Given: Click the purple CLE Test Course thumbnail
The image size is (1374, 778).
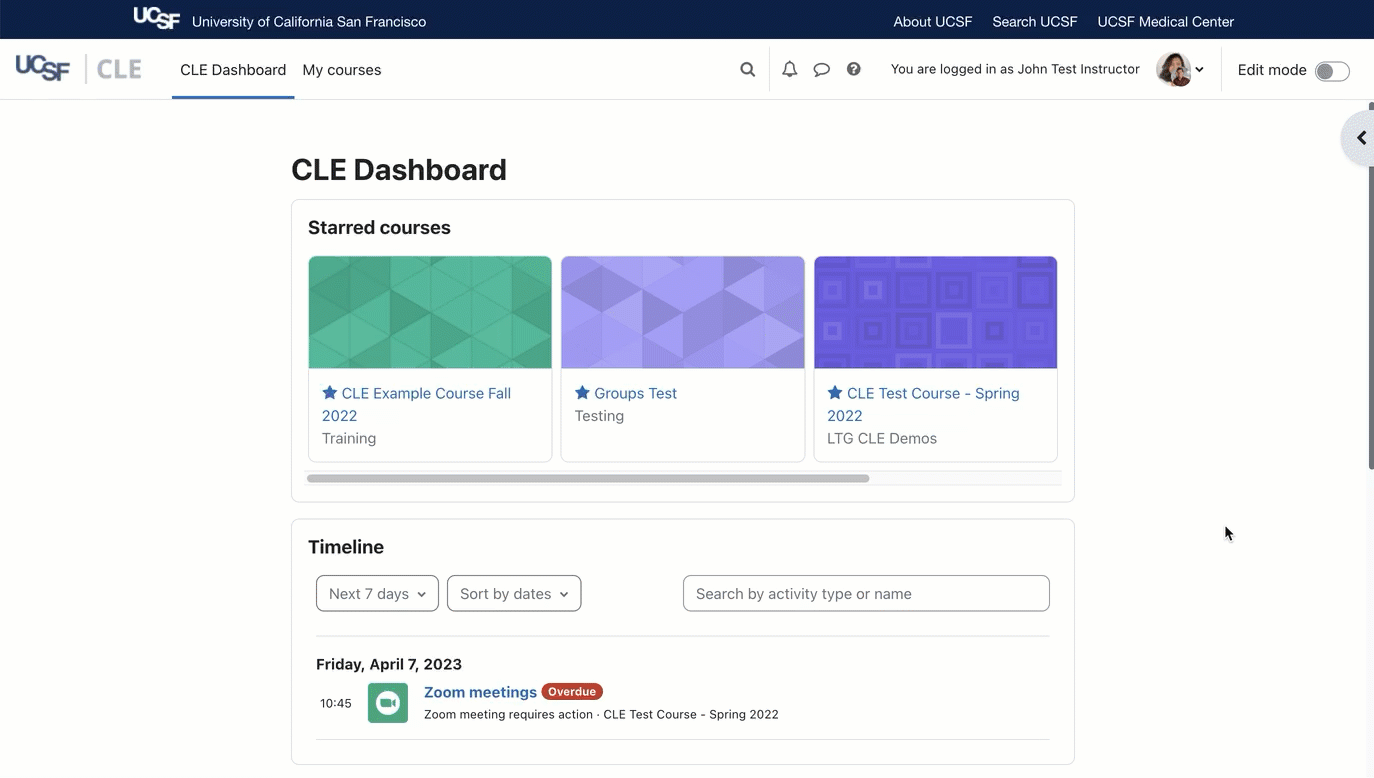Looking at the screenshot, I should (936, 312).
